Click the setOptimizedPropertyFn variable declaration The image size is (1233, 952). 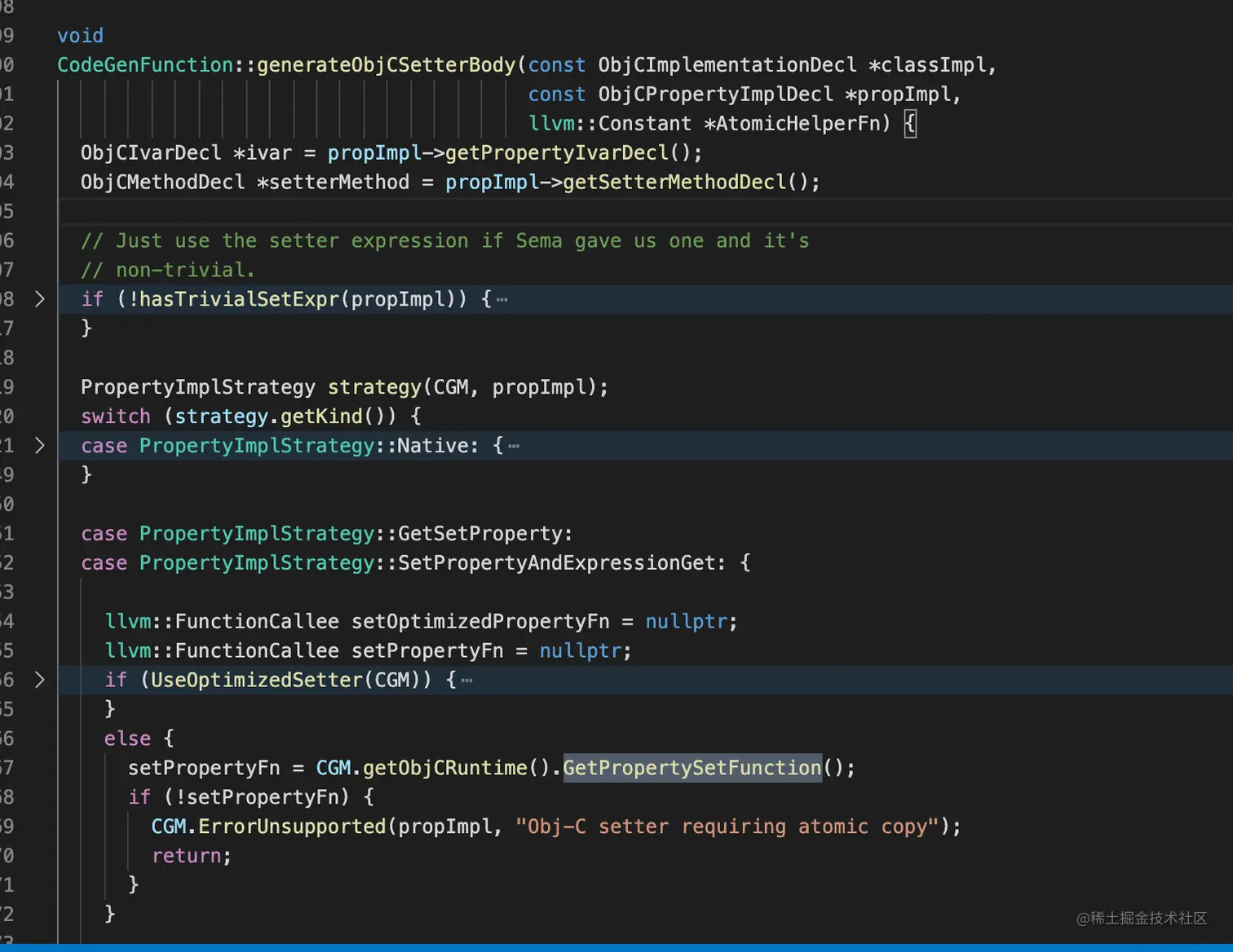coord(480,622)
